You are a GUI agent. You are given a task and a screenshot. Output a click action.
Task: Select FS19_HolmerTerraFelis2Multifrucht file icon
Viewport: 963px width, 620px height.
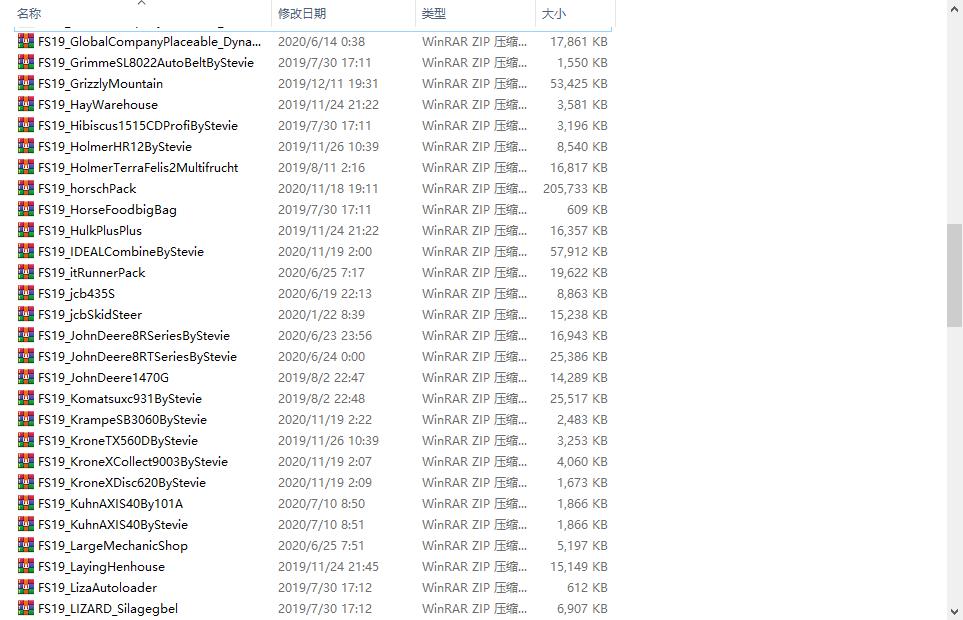point(26,167)
